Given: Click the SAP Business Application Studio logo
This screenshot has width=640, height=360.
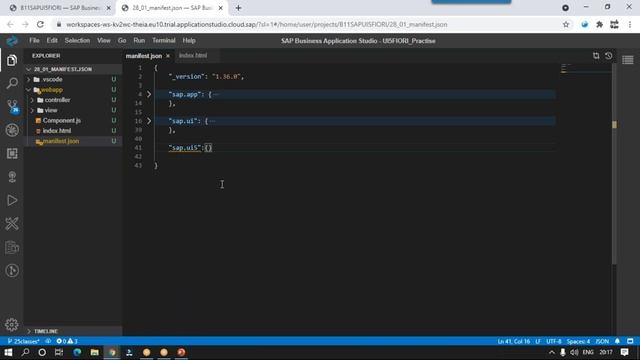Looking at the screenshot, I should (12, 40).
